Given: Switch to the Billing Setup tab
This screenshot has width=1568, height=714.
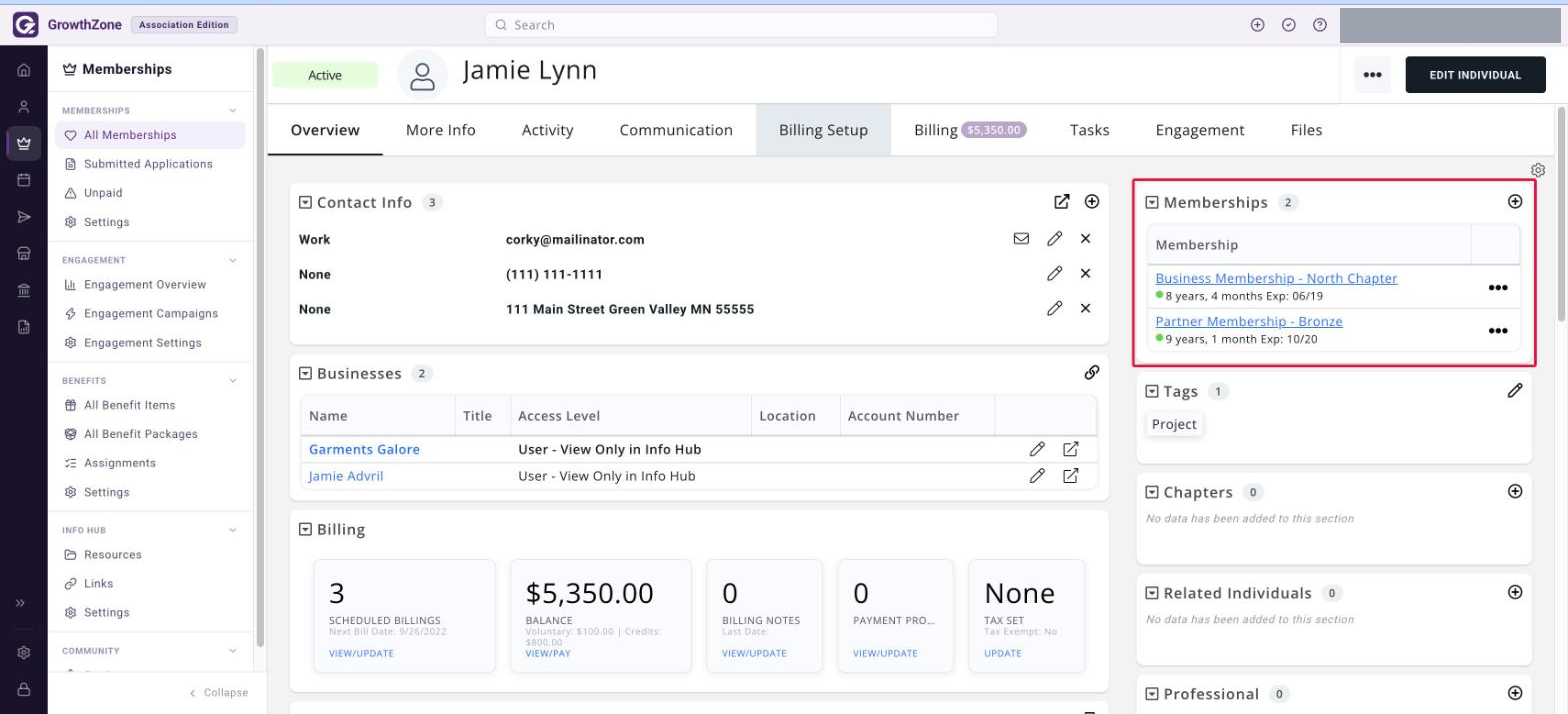Looking at the screenshot, I should (823, 130).
